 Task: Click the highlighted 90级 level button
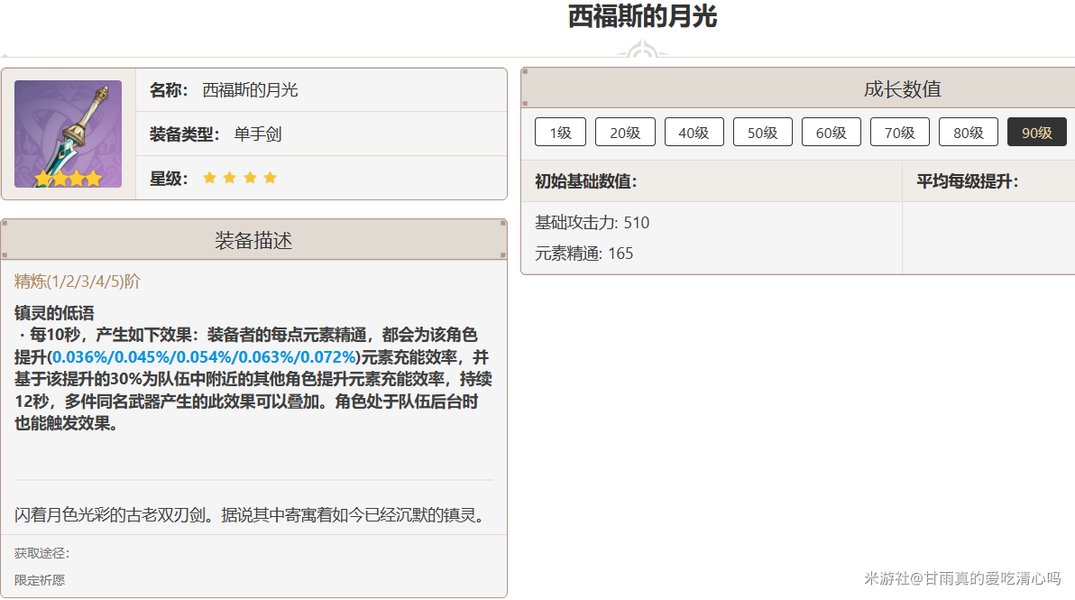[x=1037, y=132]
